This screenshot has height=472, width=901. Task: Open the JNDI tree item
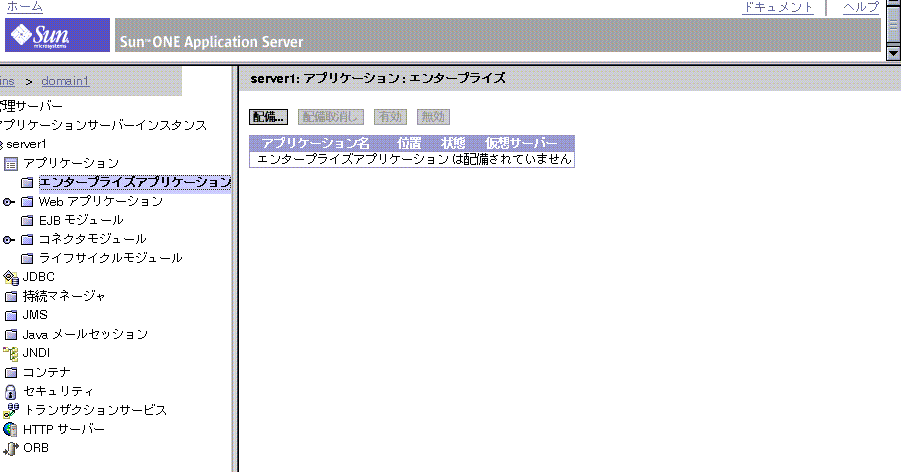tap(36, 353)
